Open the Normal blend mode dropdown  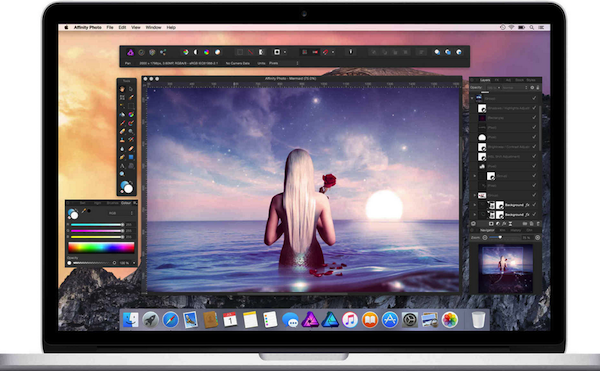(x=515, y=88)
